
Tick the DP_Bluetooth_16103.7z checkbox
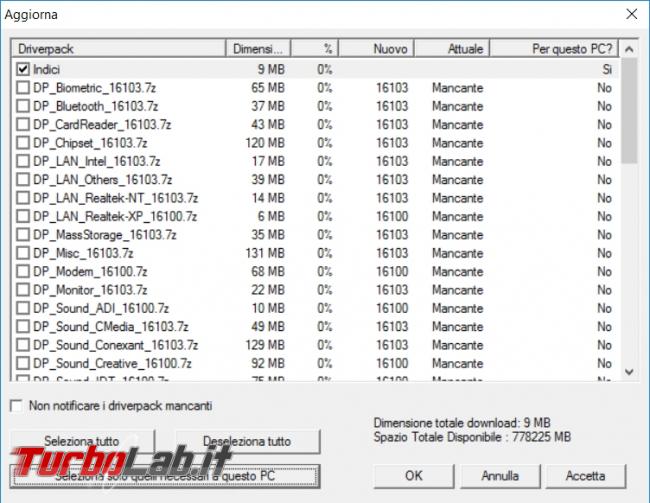(23, 106)
